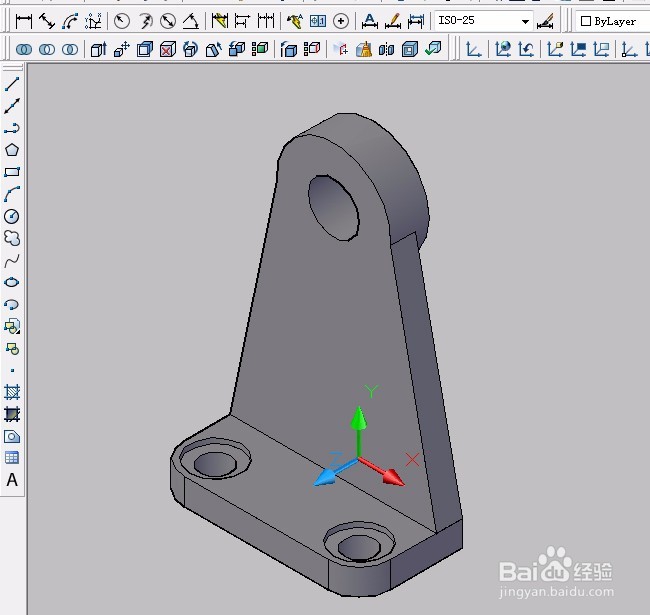The image size is (650, 615).
Task: Select the Region tool
Action: (12, 436)
